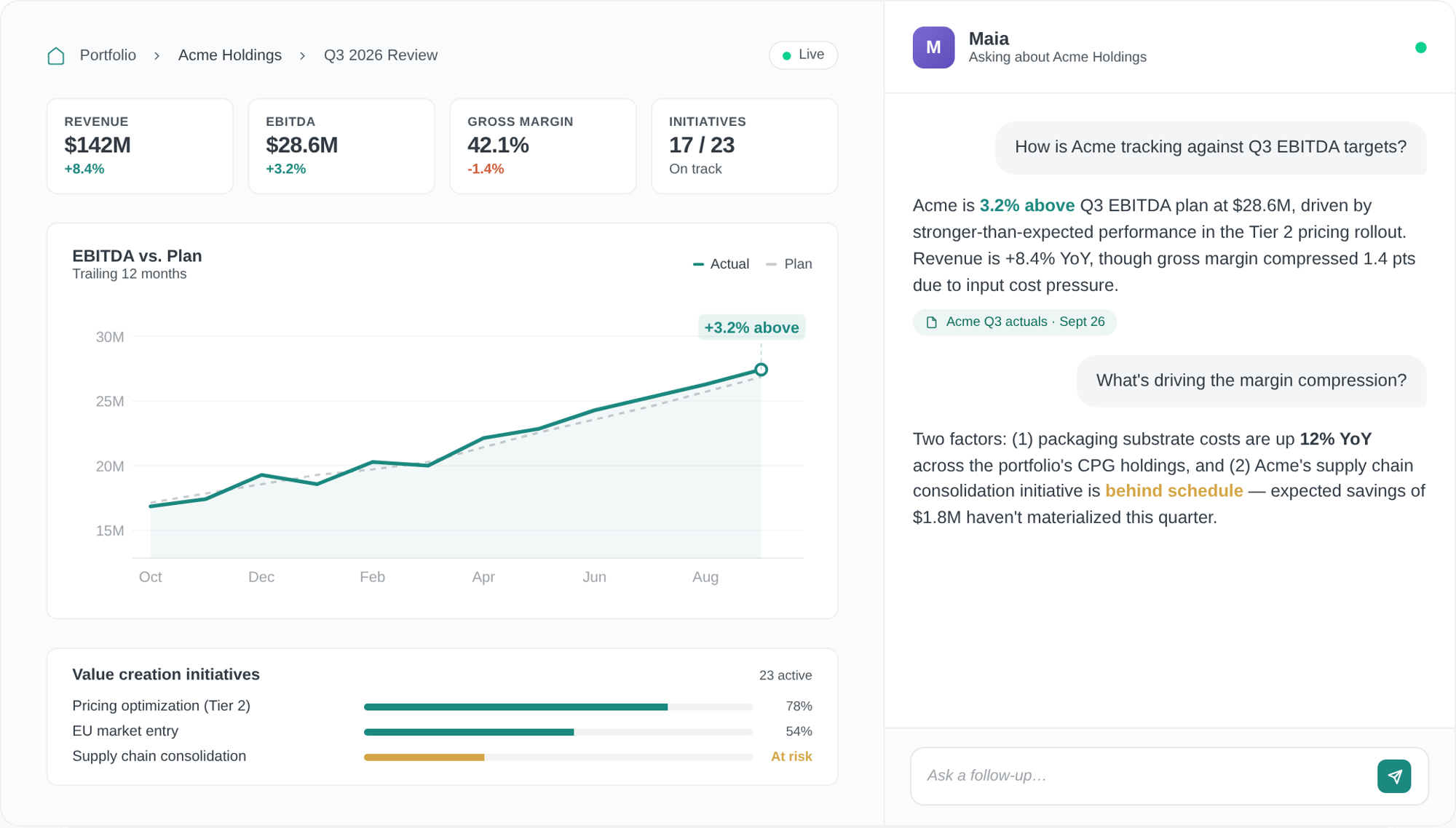Click Maia's purple M avatar
Viewport: 1456px width, 828px height.
tap(933, 47)
